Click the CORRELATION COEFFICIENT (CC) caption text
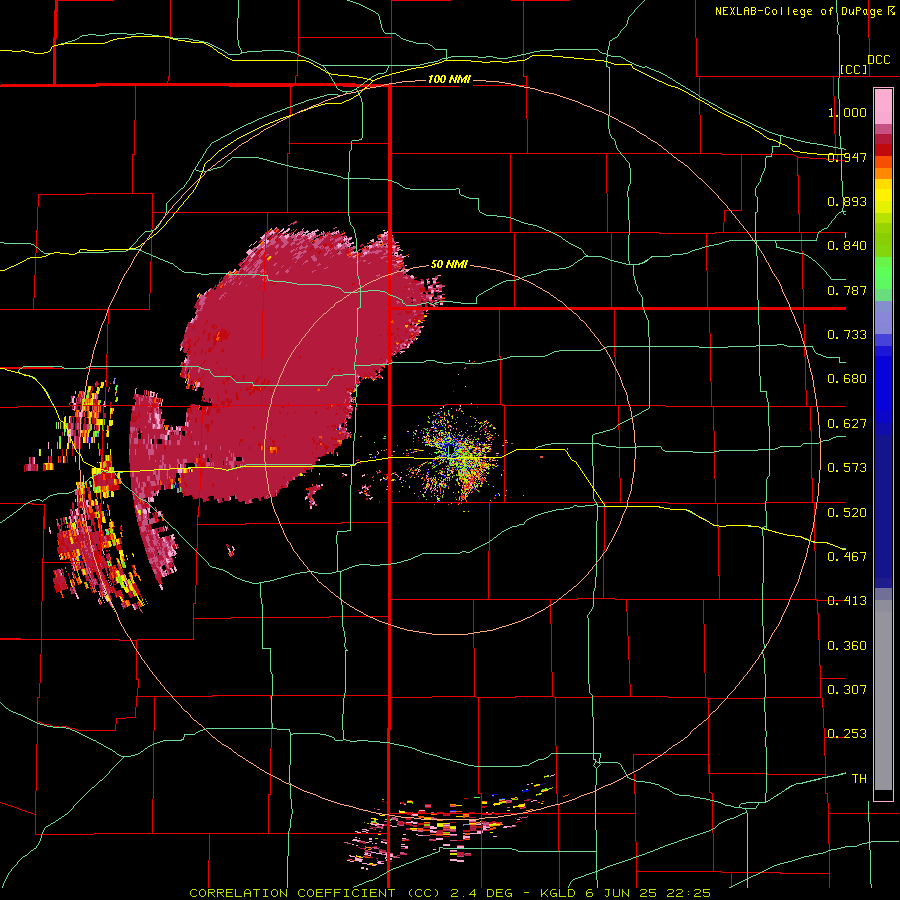Screen dimensions: 900x900 click(315, 893)
